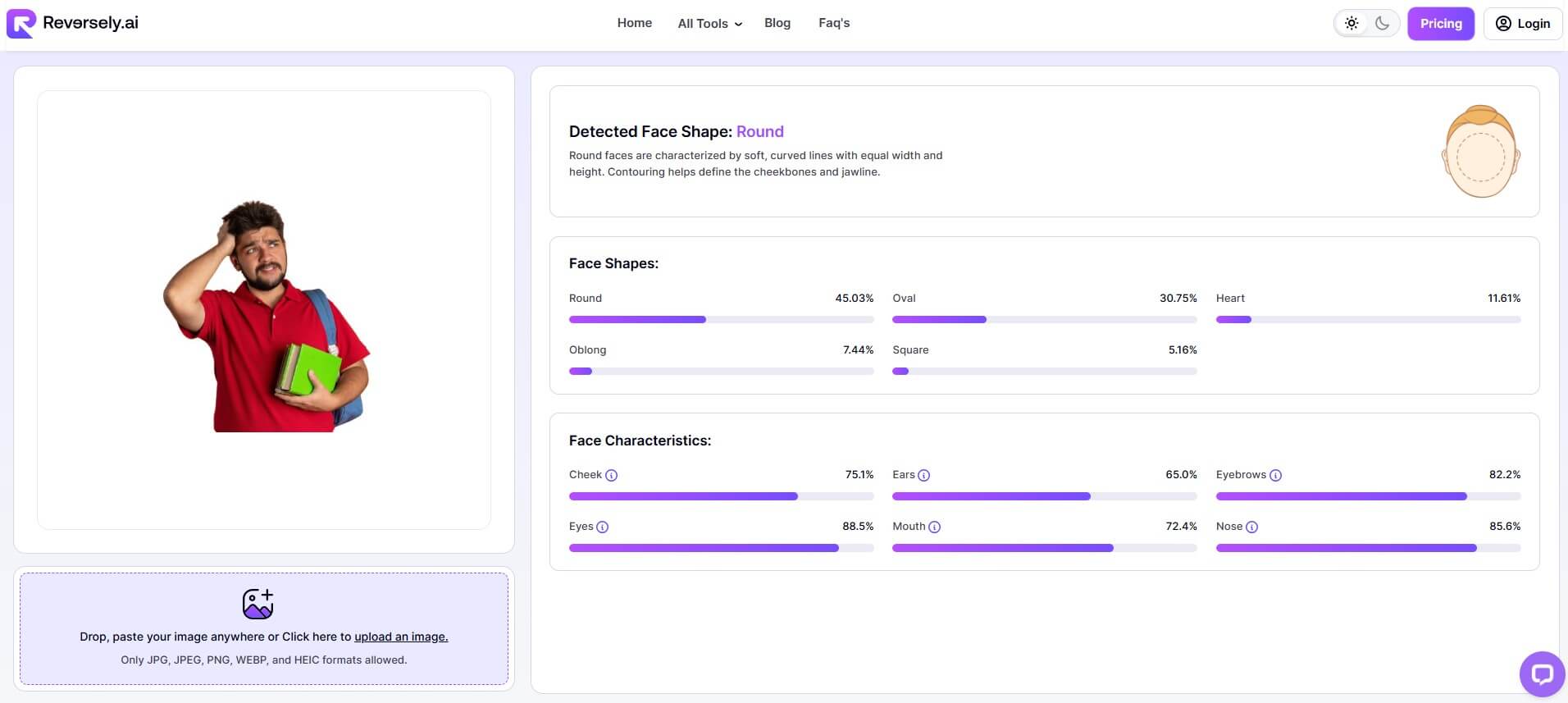Click the info icon beside Eyes
1568x703 pixels.
tap(602, 527)
